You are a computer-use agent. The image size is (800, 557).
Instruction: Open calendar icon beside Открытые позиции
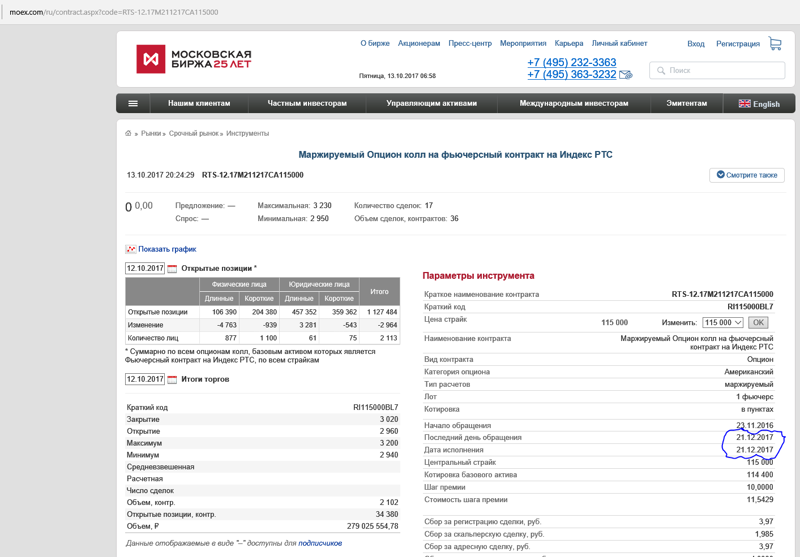pyautogui.click(x=172, y=268)
